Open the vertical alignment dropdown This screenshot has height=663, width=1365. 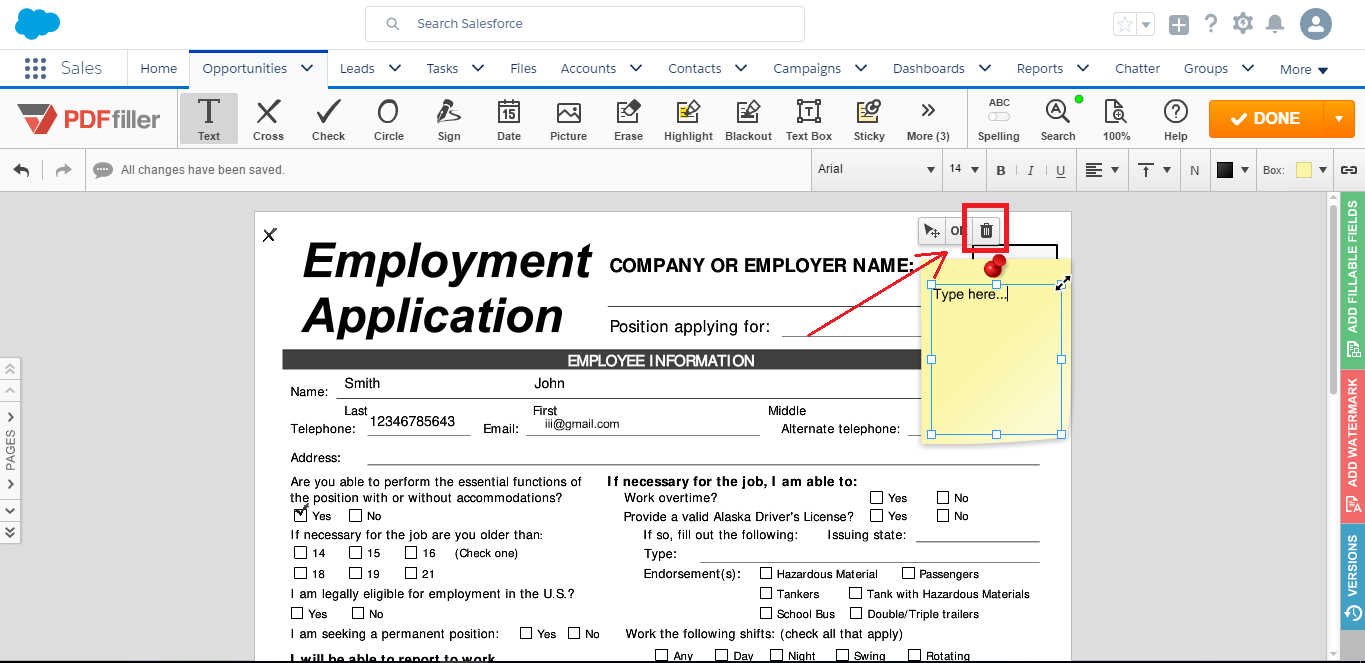click(x=1154, y=170)
